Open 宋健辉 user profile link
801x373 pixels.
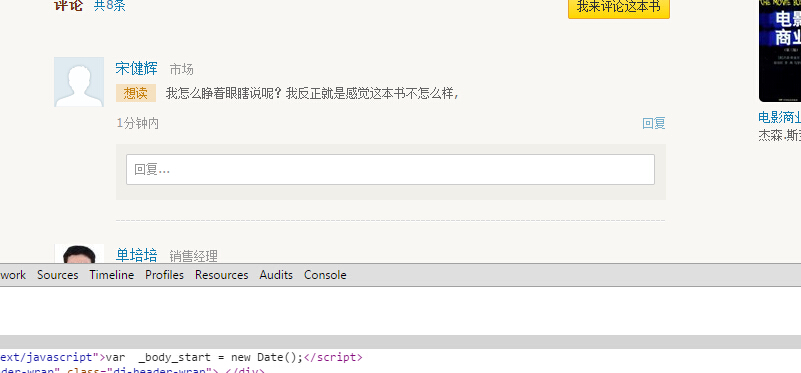pyautogui.click(x=136, y=68)
